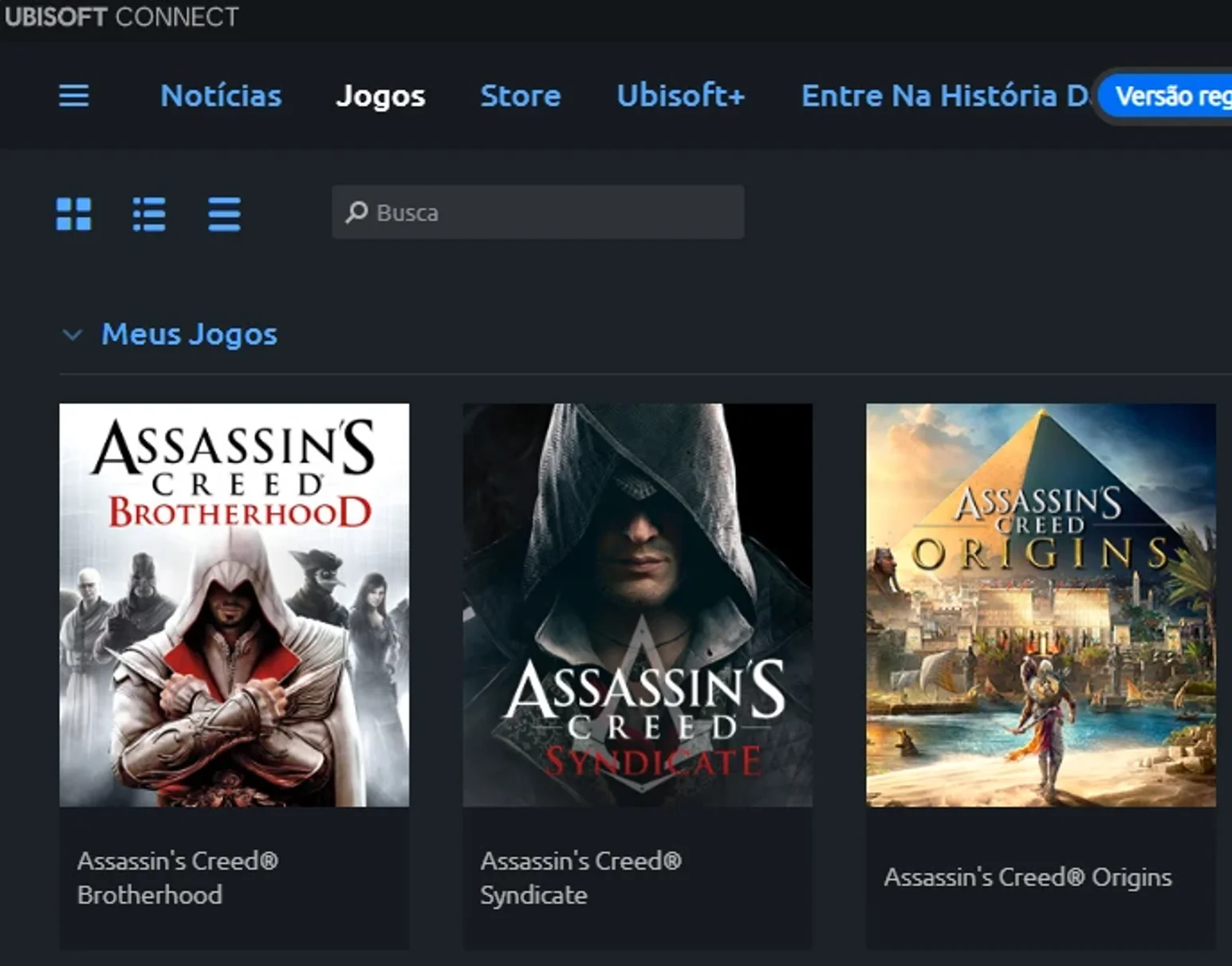Click the Ubisoft Connect title logo

(121, 17)
